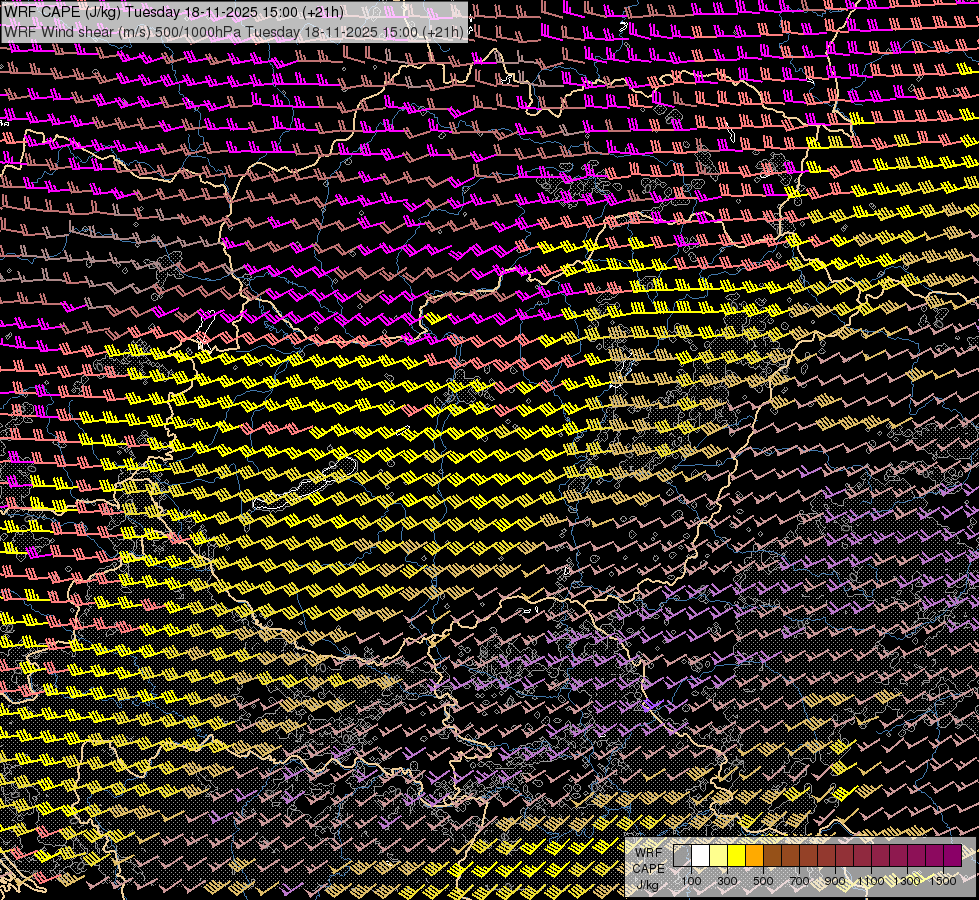This screenshot has width=979, height=900.
Task: Select the gray first CAPE legend swatch
Action: pos(682,855)
